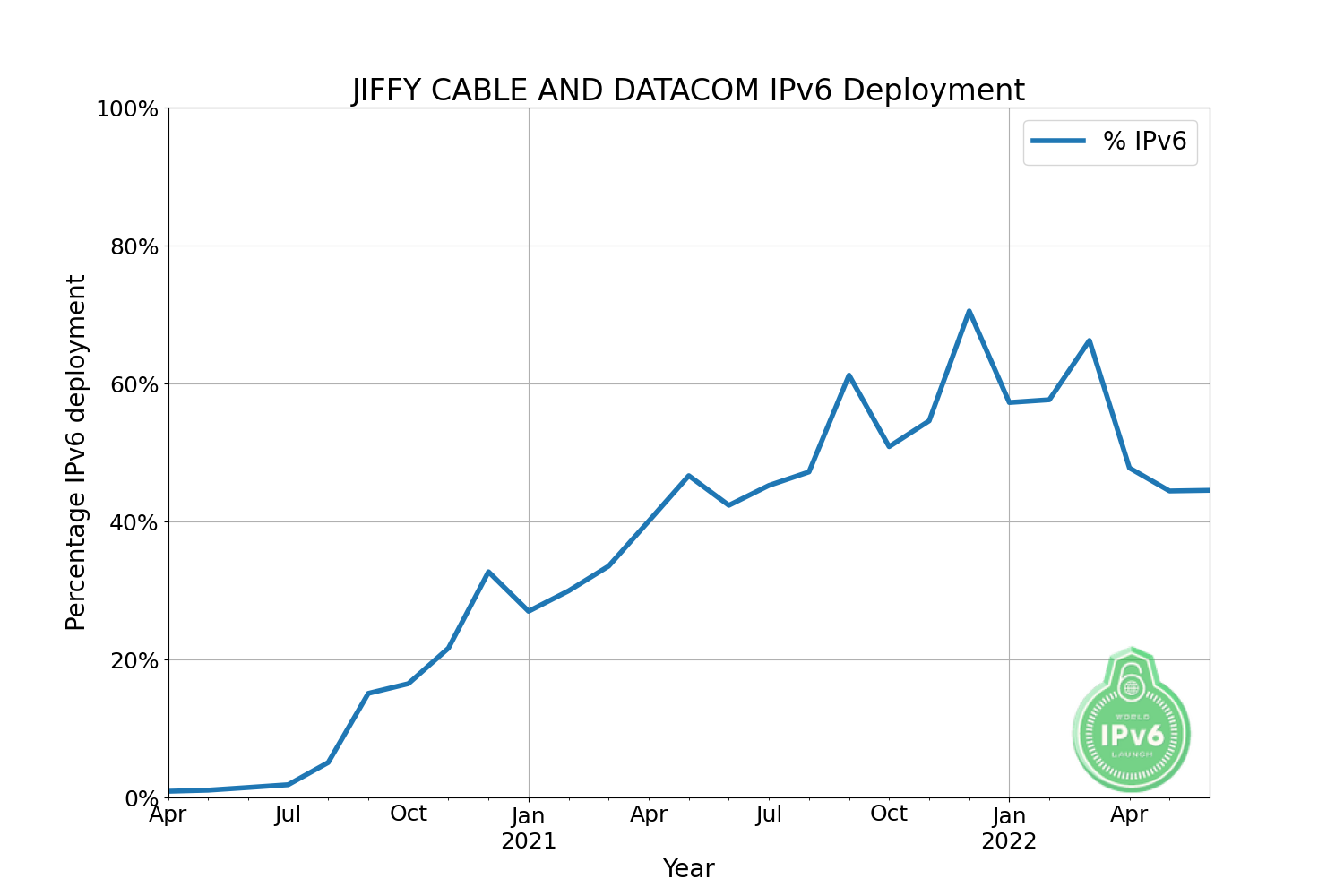Click the 'Year' x-axis label
Image resolution: width=1344 pixels, height=896 pixels.
[688, 868]
